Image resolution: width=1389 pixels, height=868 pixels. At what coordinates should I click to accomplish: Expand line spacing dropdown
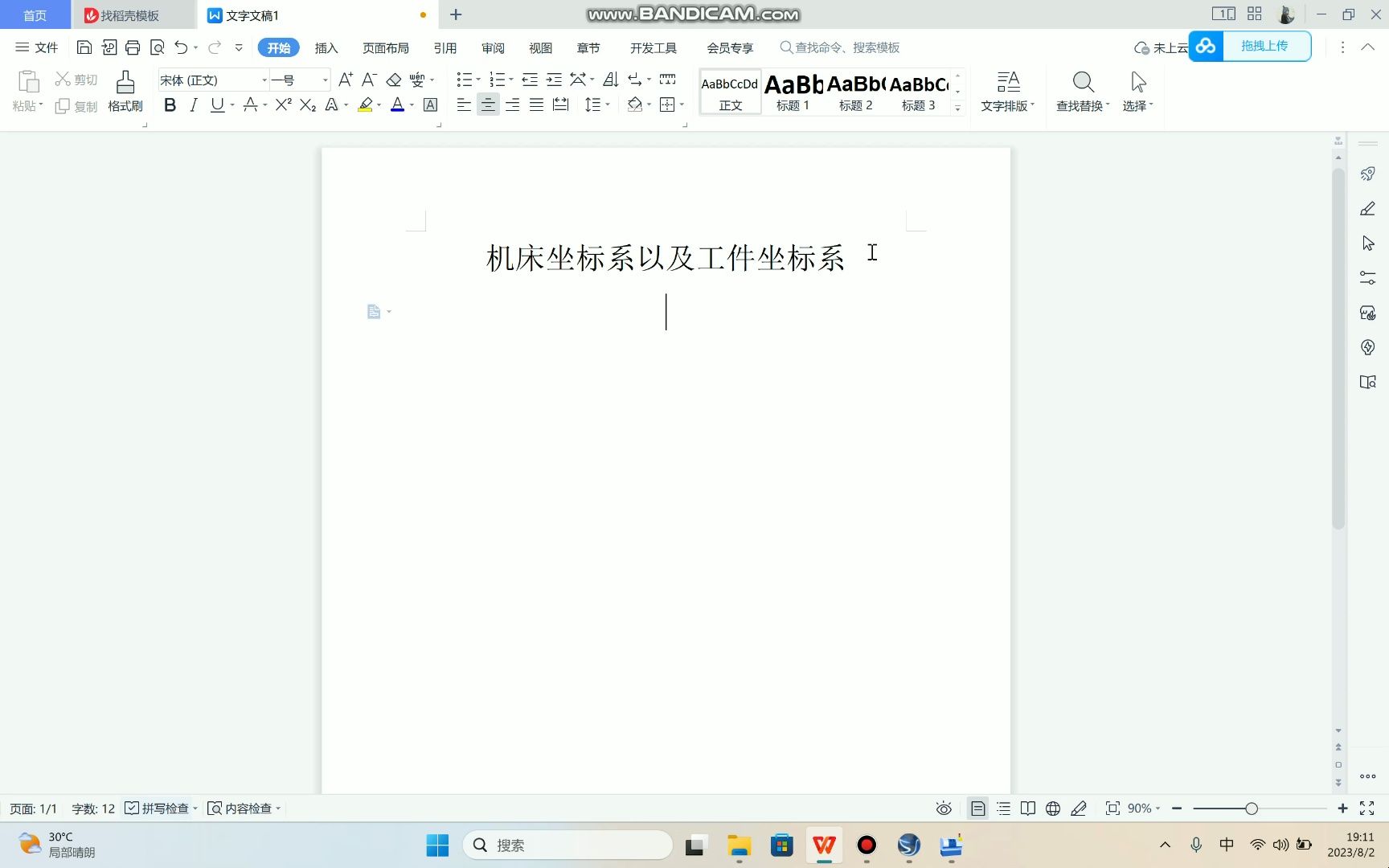click(x=608, y=104)
